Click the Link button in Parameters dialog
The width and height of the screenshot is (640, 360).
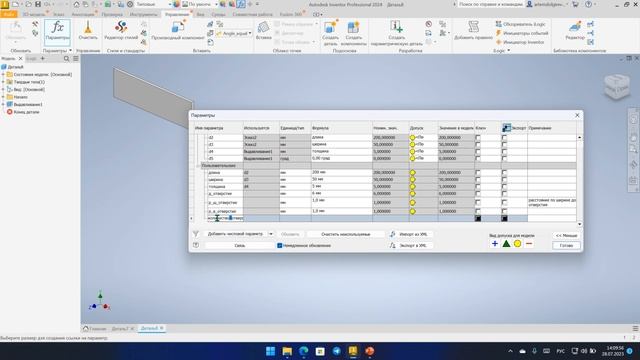point(240,246)
